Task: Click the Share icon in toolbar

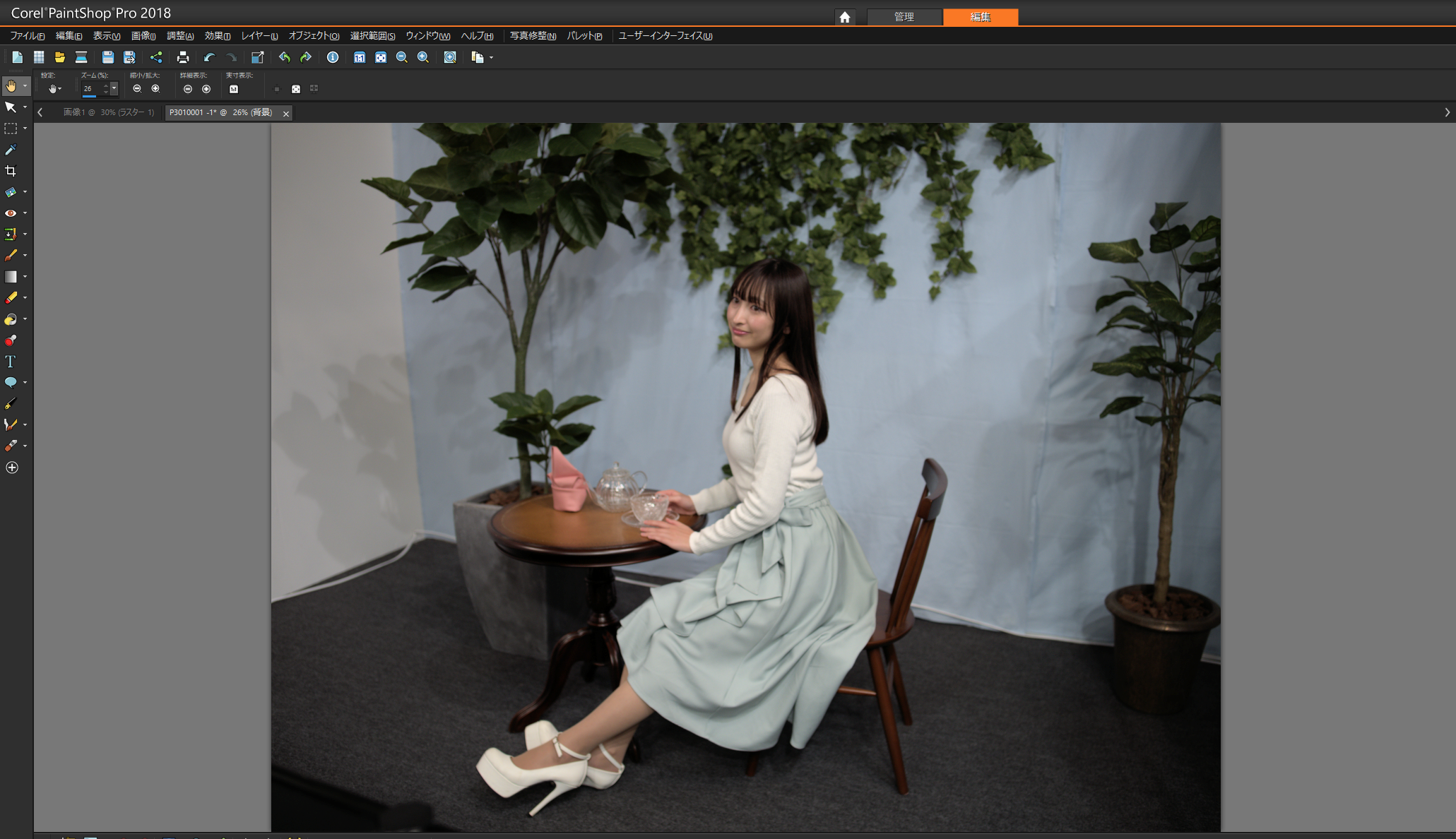Action: (x=156, y=57)
